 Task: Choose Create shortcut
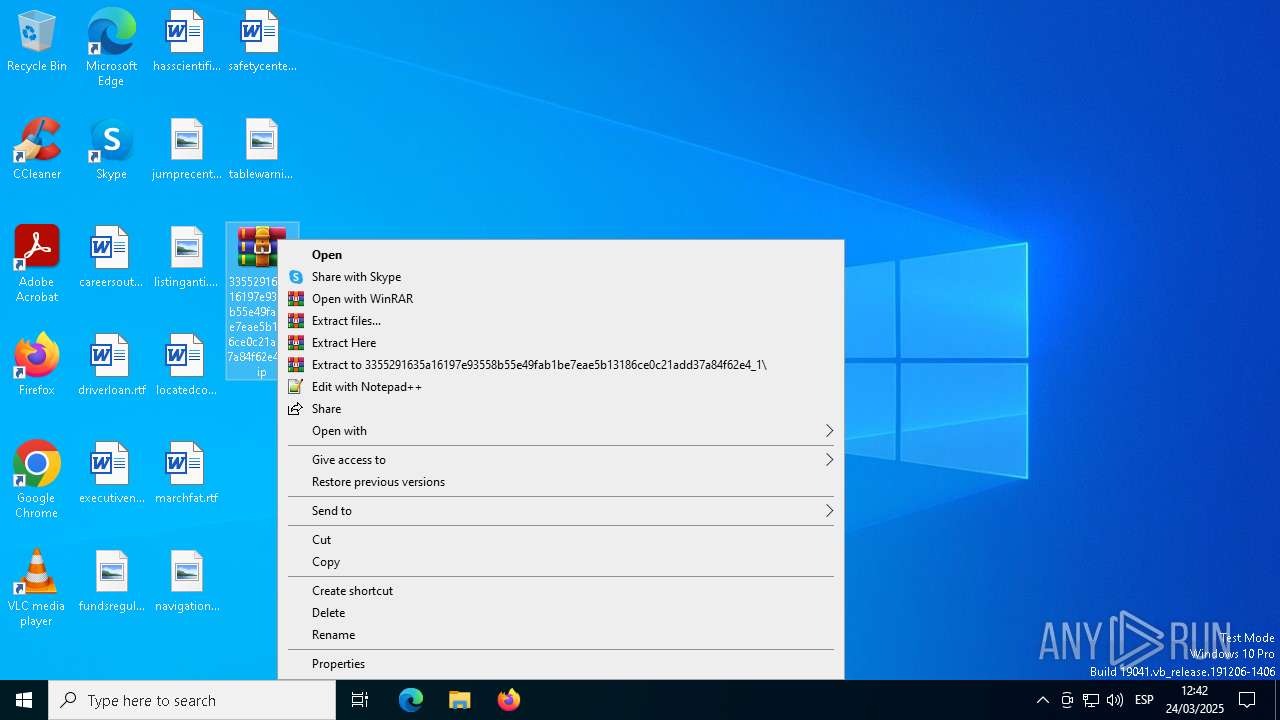click(561, 591)
